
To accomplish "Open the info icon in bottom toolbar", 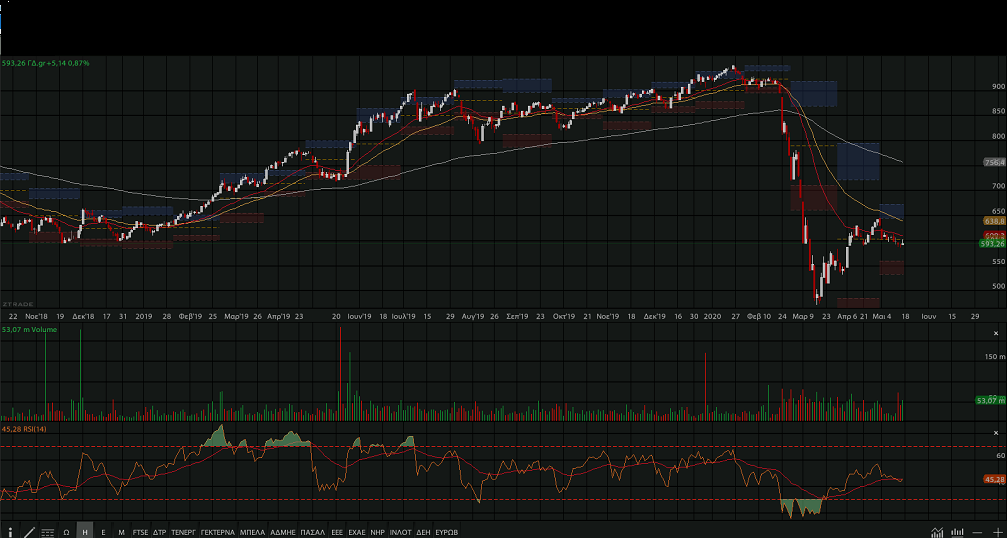I will coord(10,532).
